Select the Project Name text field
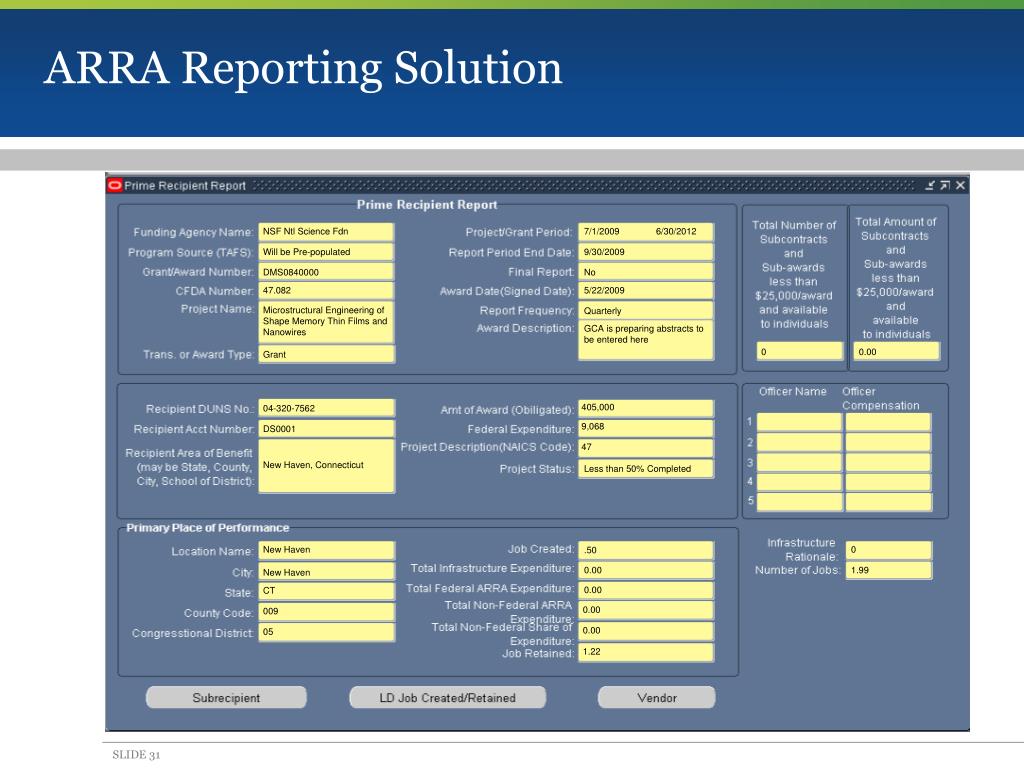Image resolution: width=1024 pixels, height=768 pixels. pos(327,321)
